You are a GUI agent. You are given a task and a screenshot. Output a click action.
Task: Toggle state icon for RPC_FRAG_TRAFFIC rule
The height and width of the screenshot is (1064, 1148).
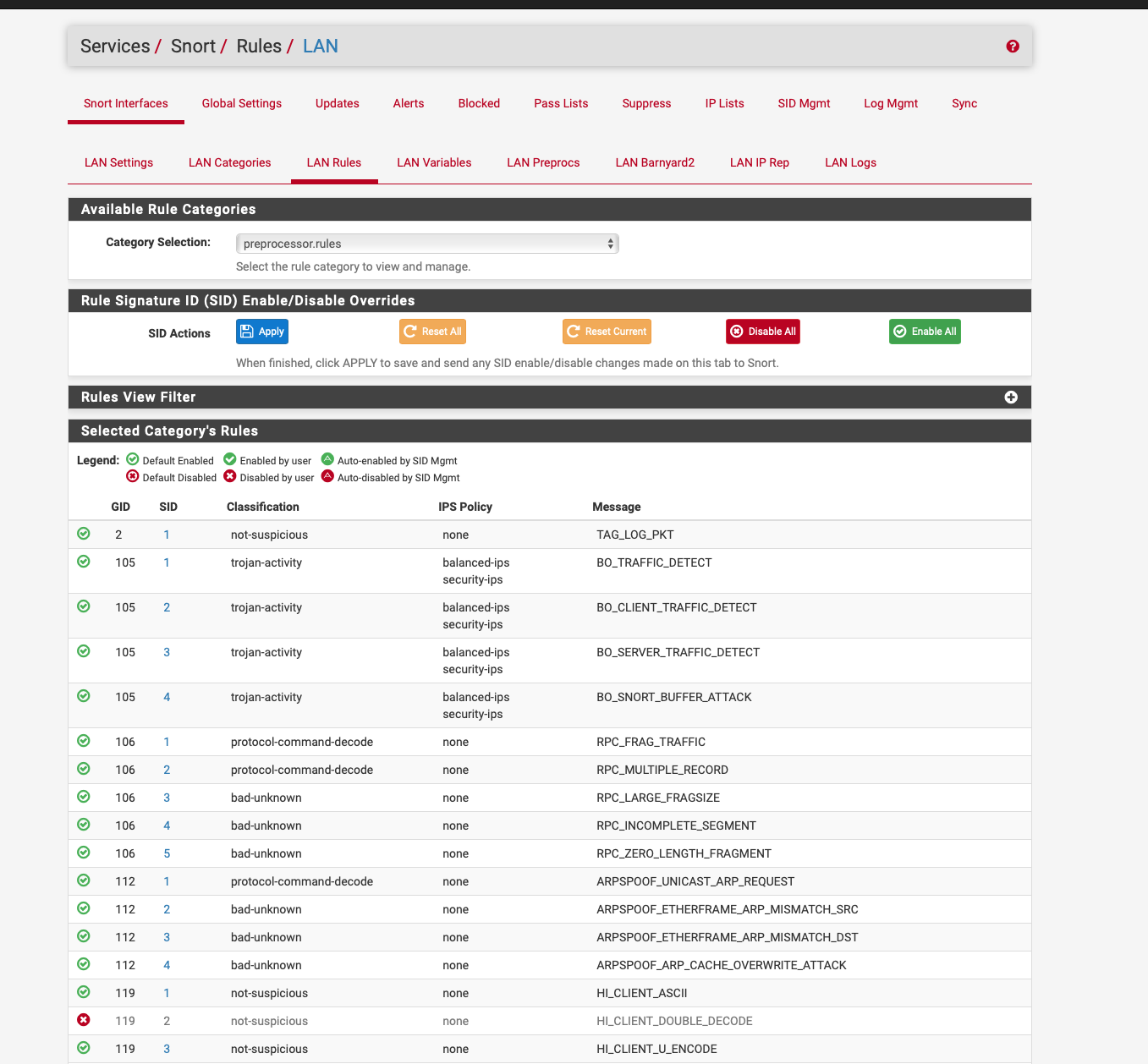tap(84, 741)
